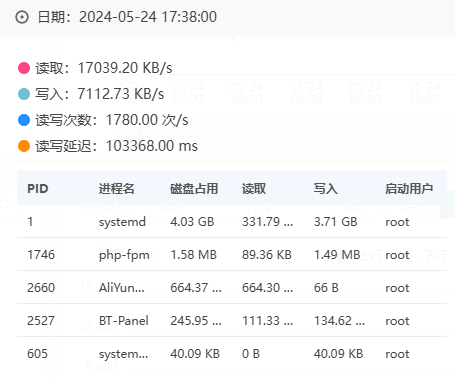Click the PID column header
Screen dimensions: 455x378
[38, 189]
